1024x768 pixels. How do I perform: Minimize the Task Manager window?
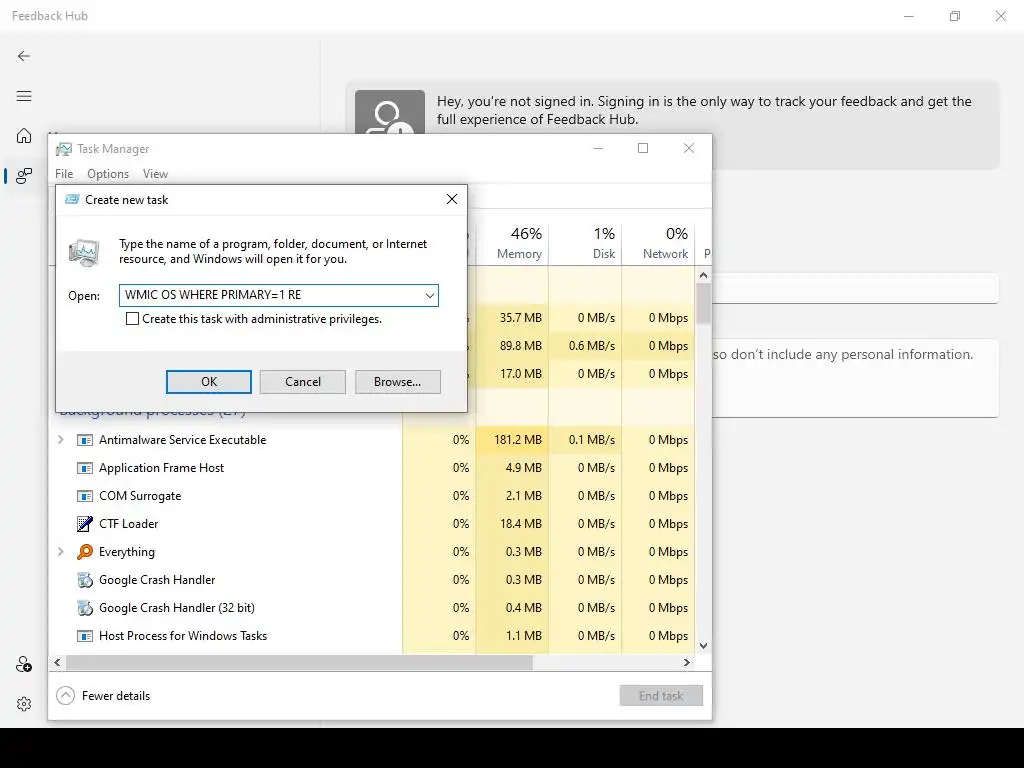598,148
